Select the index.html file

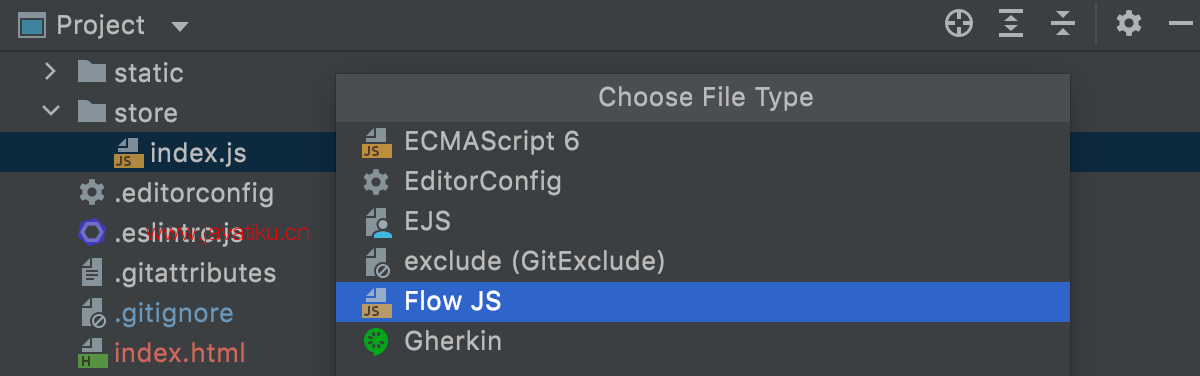point(180,353)
